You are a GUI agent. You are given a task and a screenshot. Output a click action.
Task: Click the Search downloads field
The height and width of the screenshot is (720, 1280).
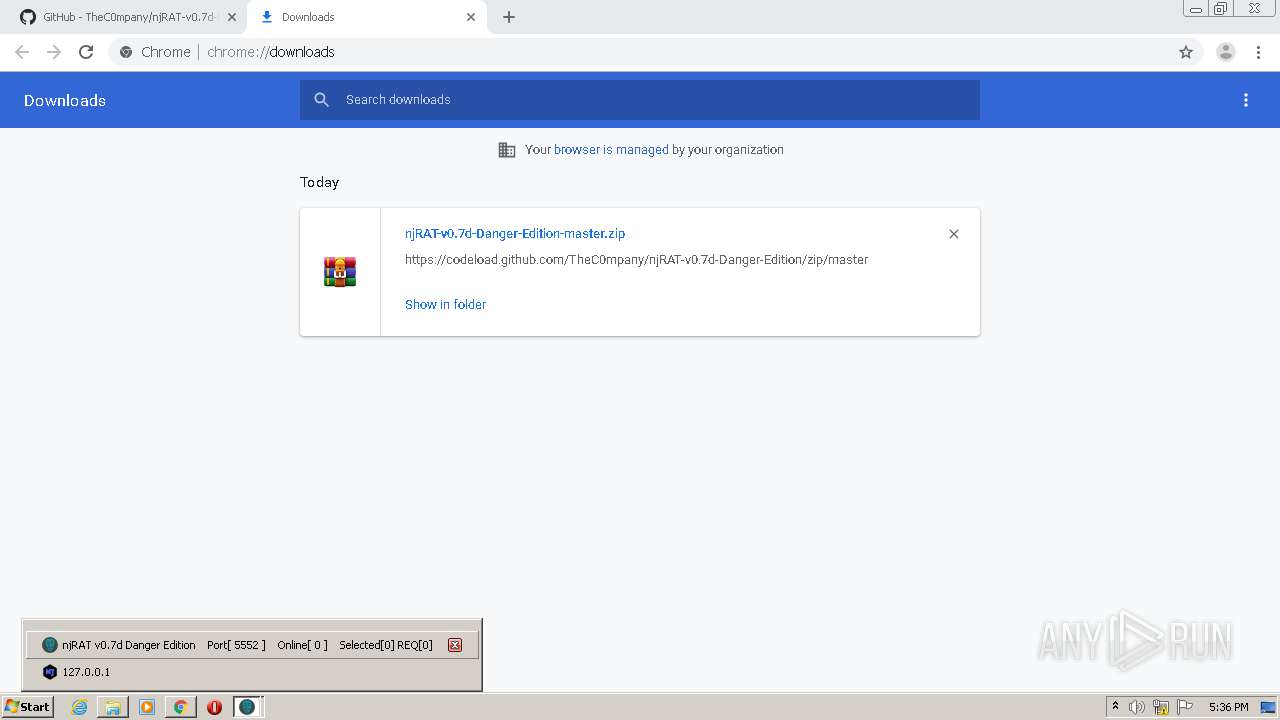(x=640, y=100)
